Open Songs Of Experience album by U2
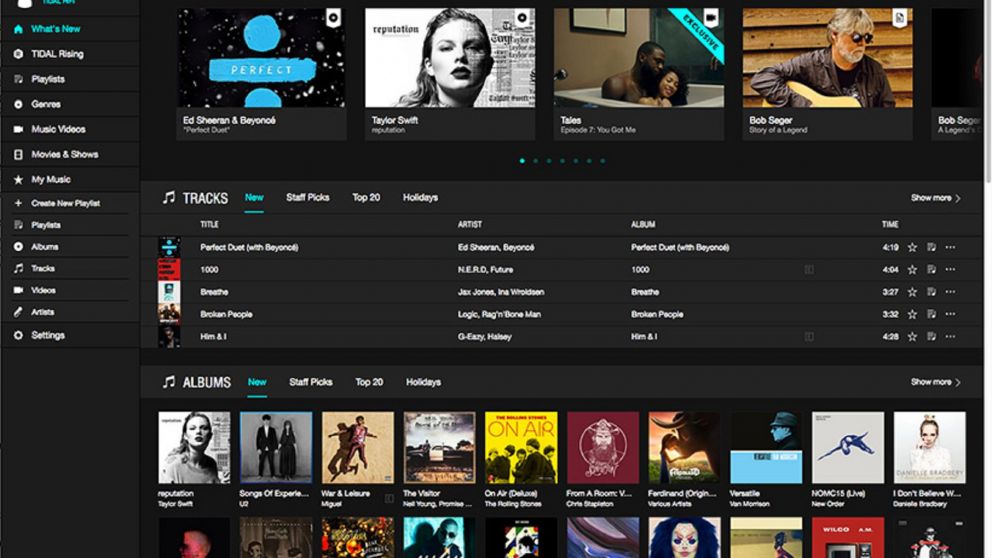992x558 pixels. (x=276, y=448)
